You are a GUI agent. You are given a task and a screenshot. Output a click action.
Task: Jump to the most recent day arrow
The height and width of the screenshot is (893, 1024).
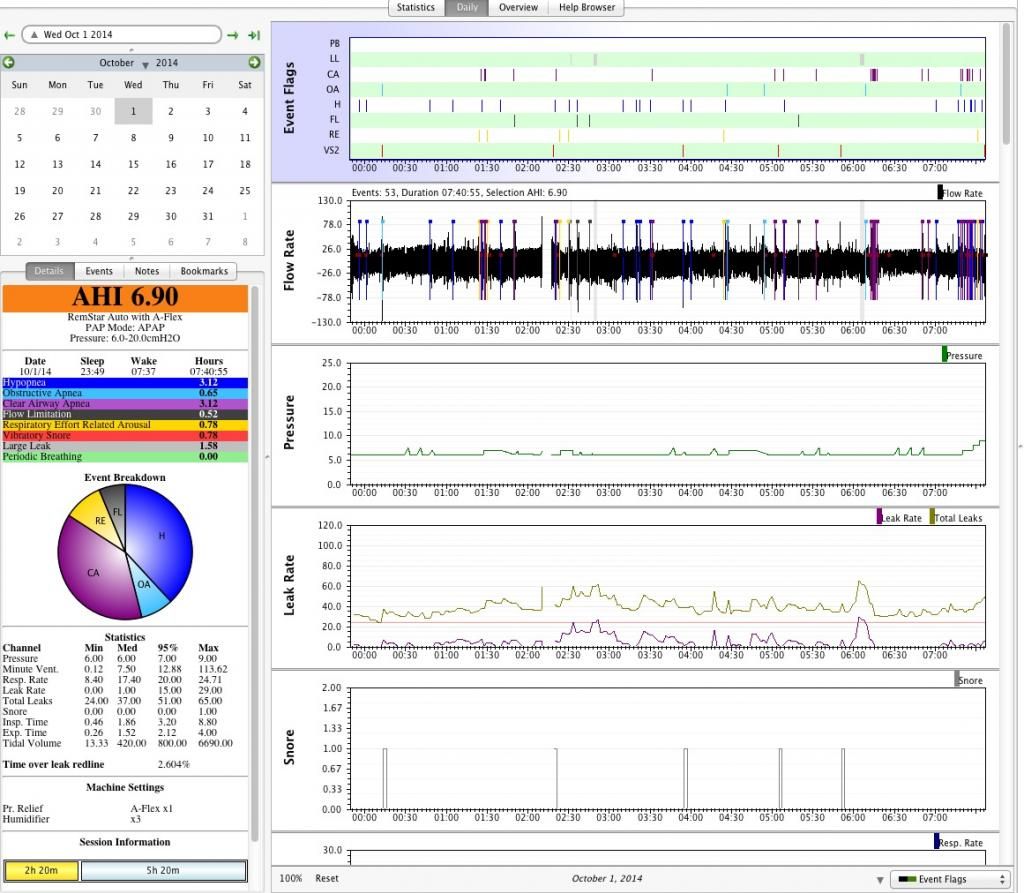(255, 35)
